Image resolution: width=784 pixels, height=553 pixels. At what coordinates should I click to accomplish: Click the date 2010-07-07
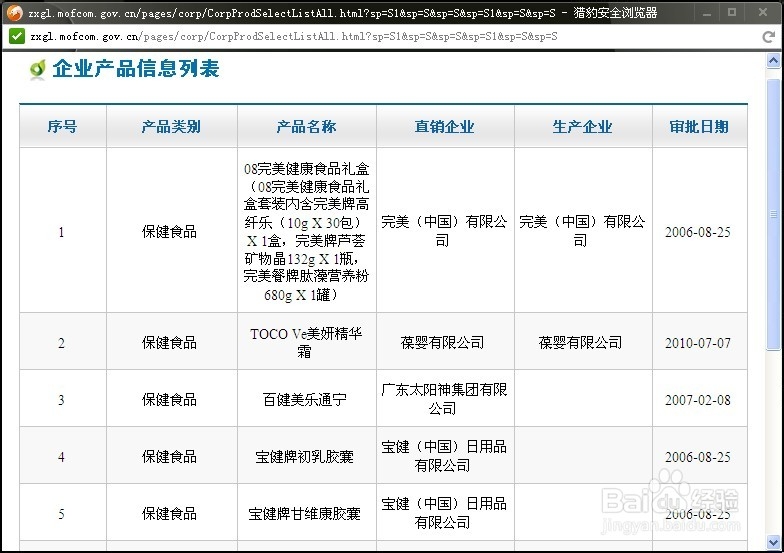click(698, 343)
